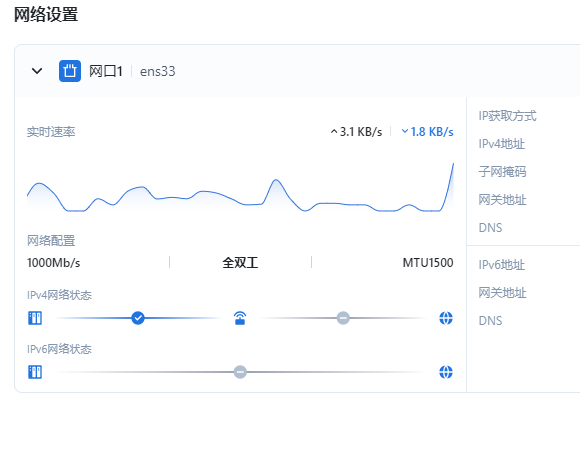The image size is (580, 474).
Task: Click the real-time speed line chart
Action: tap(240, 188)
